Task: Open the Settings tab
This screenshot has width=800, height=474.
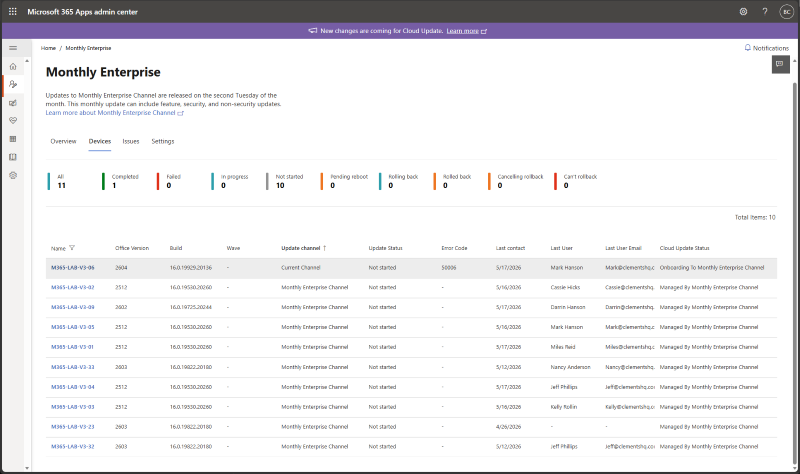Action: (163, 141)
